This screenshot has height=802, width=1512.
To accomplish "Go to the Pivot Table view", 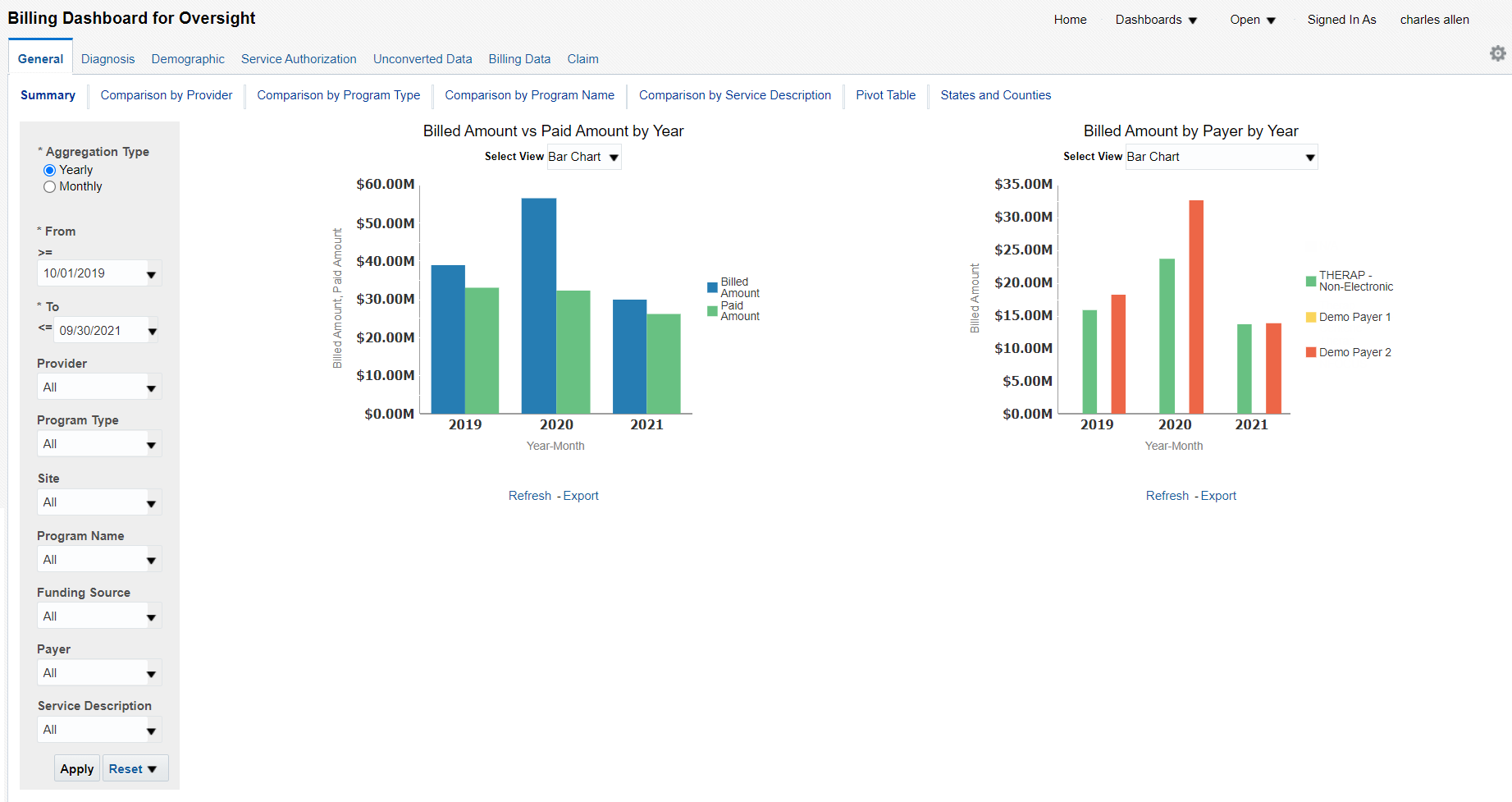I will tap(885, 95).
